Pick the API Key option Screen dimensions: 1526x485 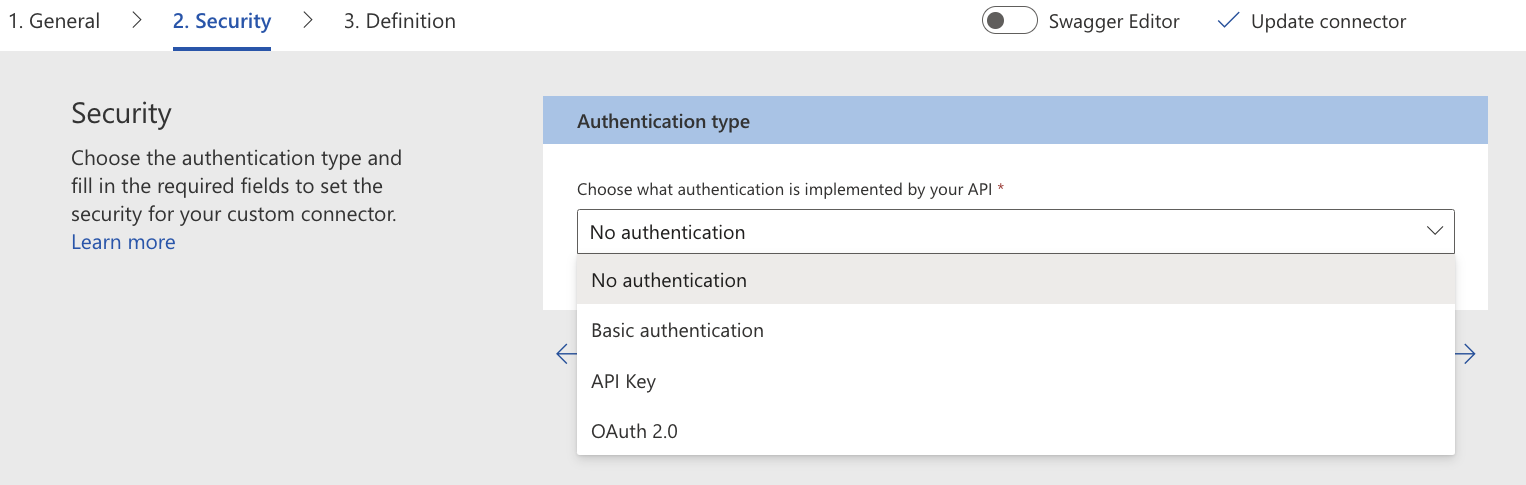coord(623,381)
